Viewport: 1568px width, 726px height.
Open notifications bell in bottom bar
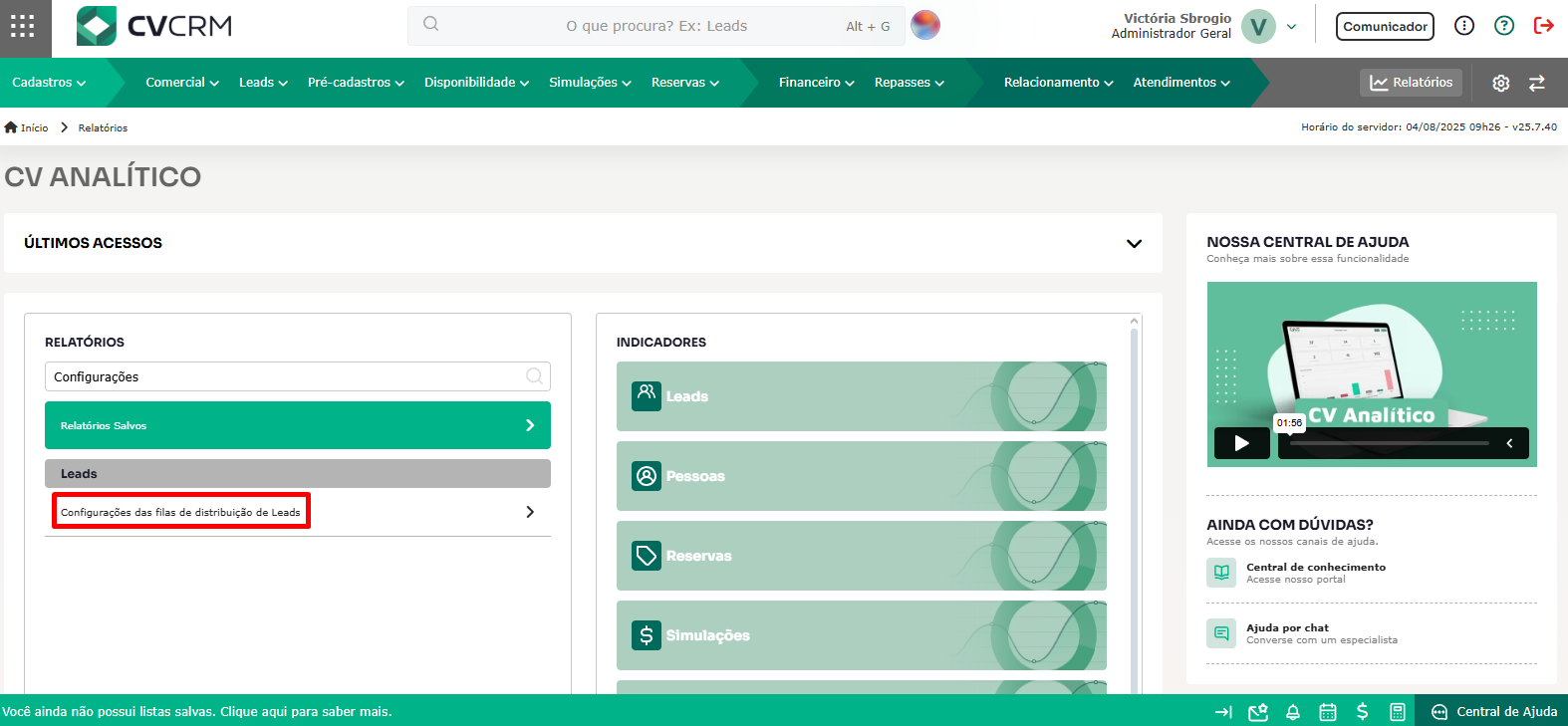1293,712
